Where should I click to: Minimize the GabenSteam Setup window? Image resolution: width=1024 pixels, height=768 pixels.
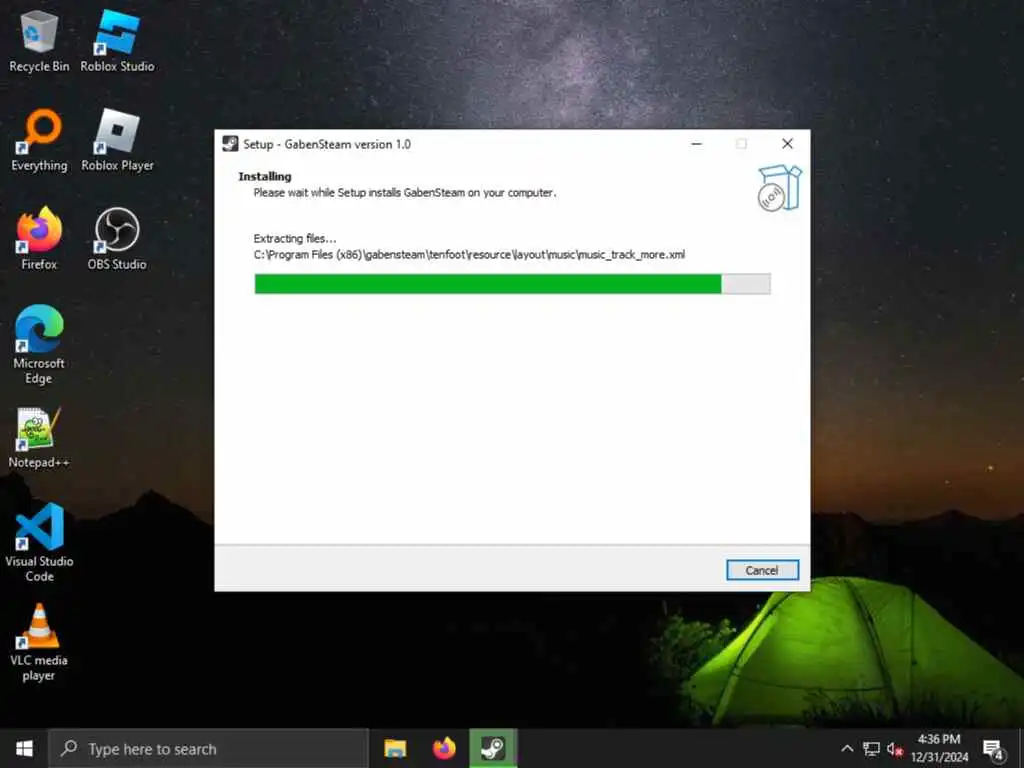[x=697, y=144]
